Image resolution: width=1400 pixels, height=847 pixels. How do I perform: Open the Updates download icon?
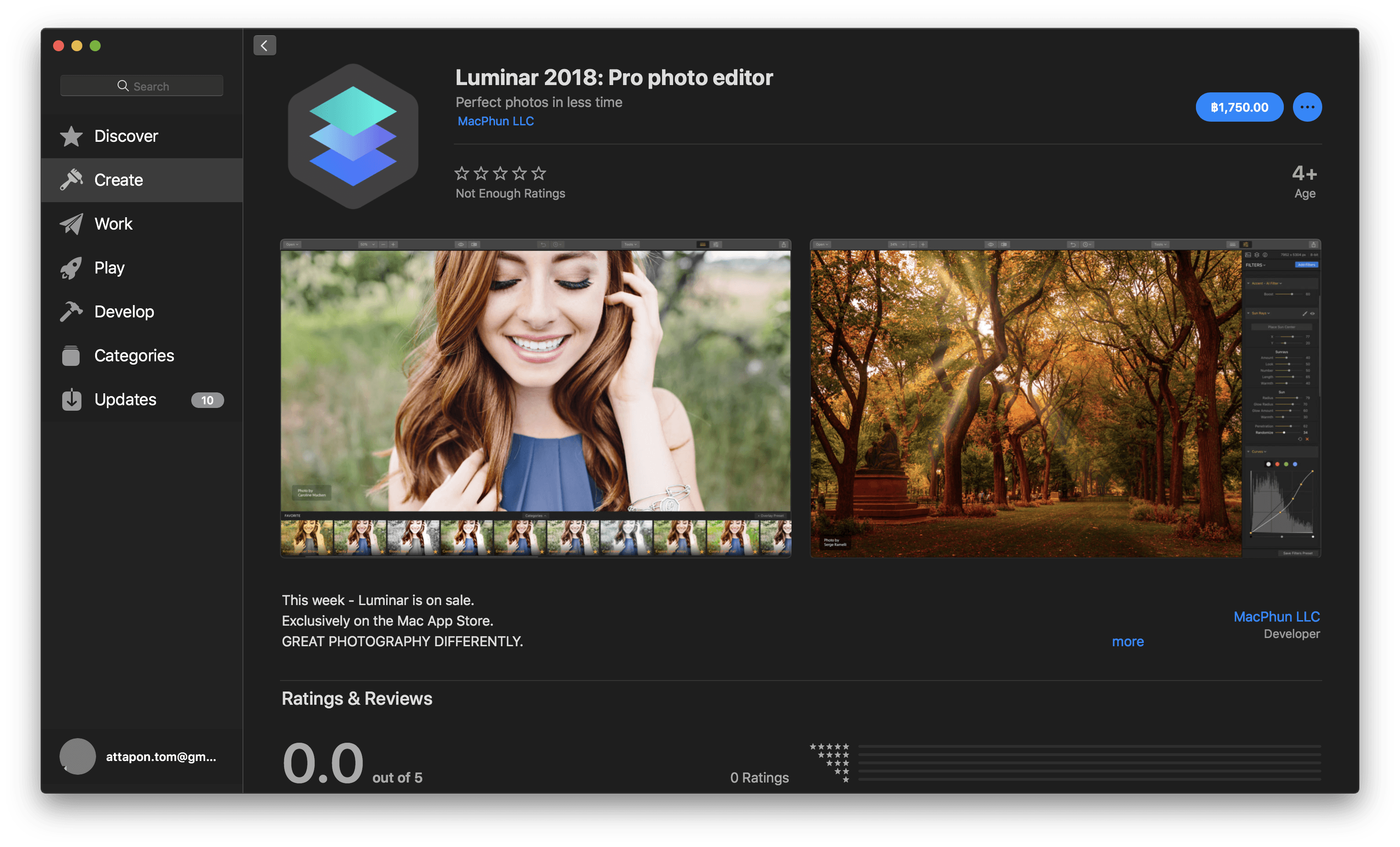[x=71, y=399]
